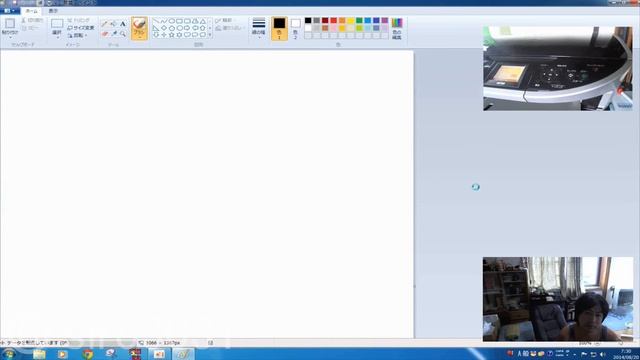Click the Cut (切り取り) button
The width and height of the screenshot is (640, 360).
point(32,20)
